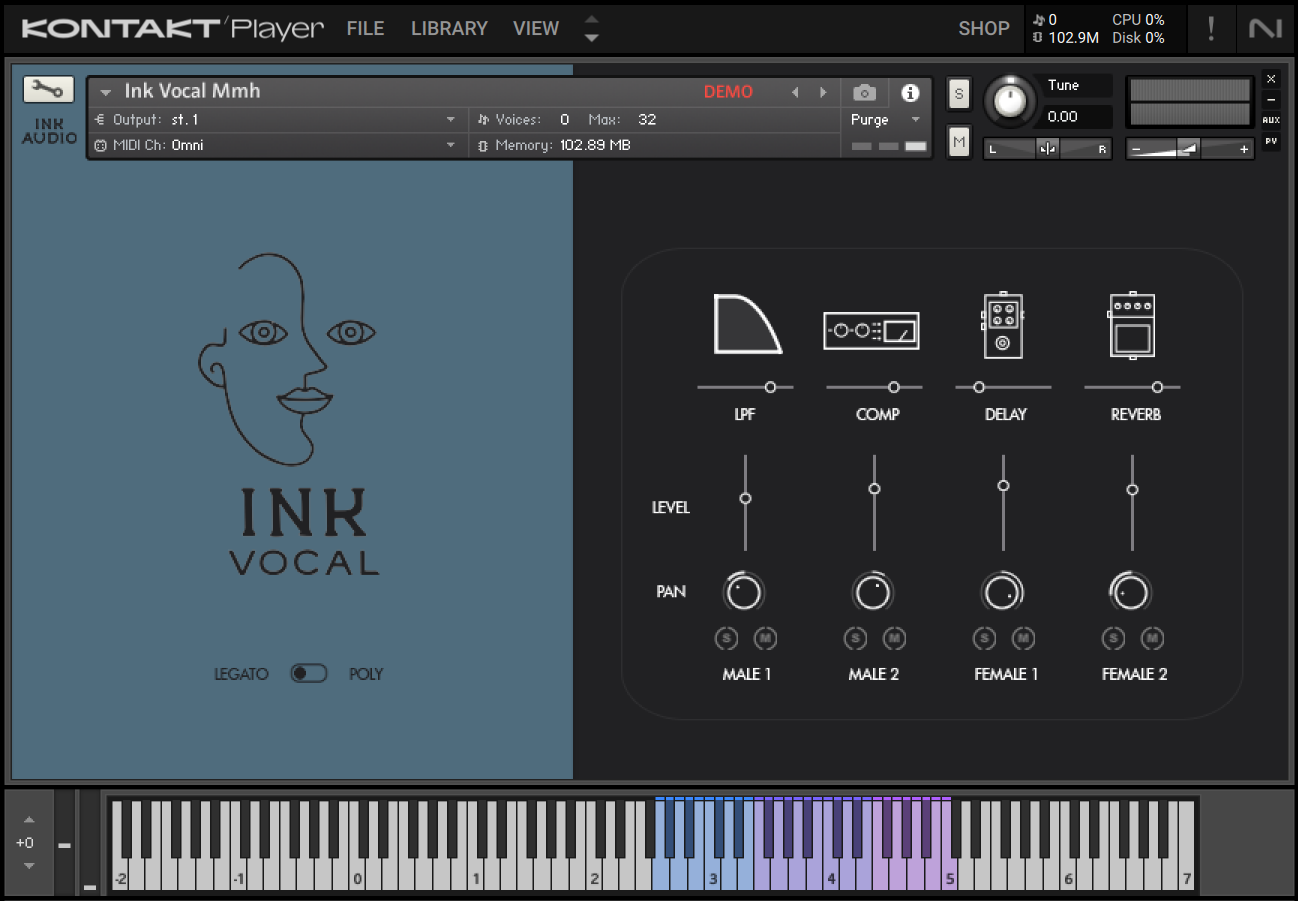This screenshot has width=1298, height=901.
Task: Click the red DEMO label
Action: pos(728,92)
